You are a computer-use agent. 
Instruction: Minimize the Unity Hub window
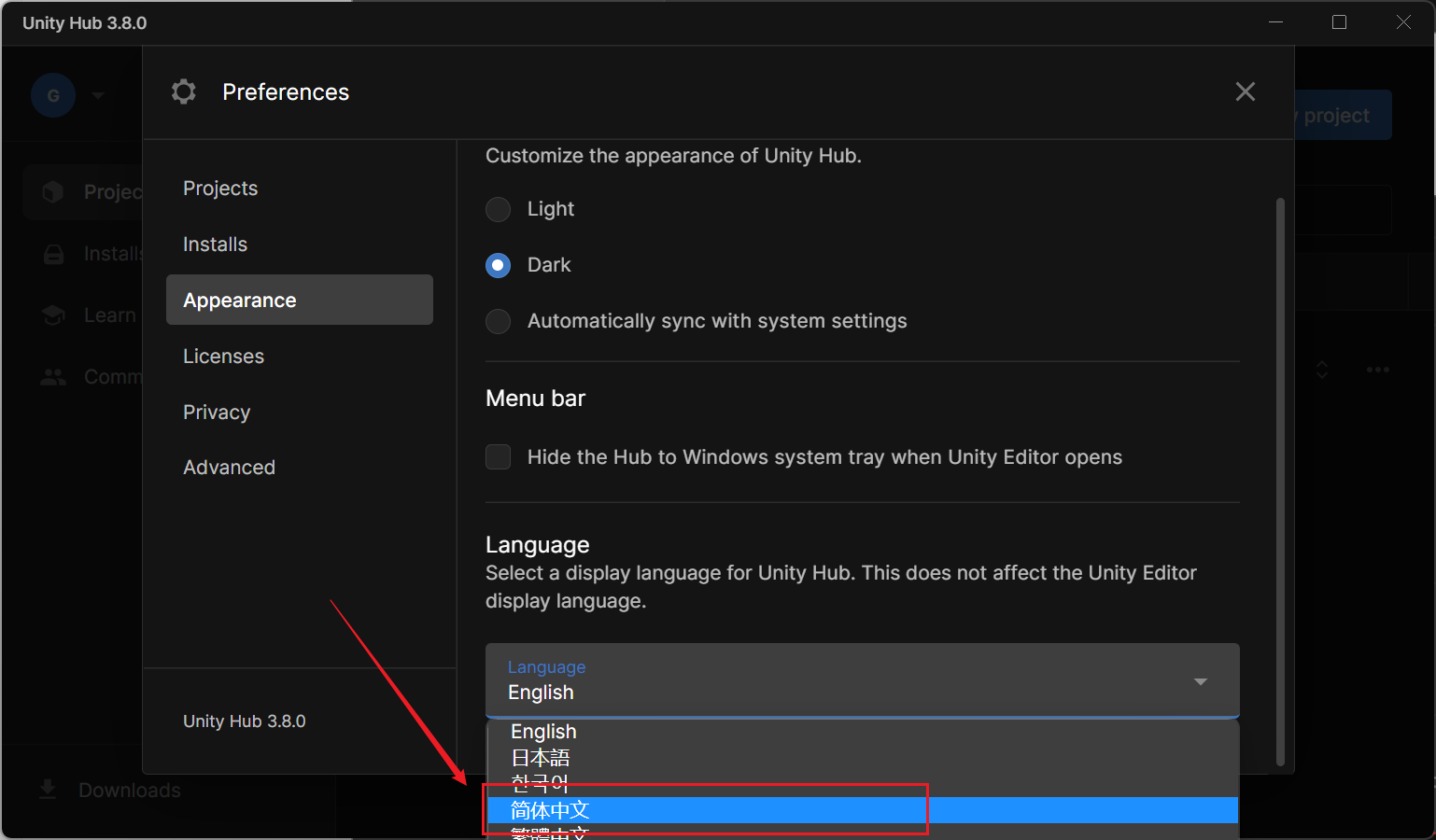coord(1276,22)
